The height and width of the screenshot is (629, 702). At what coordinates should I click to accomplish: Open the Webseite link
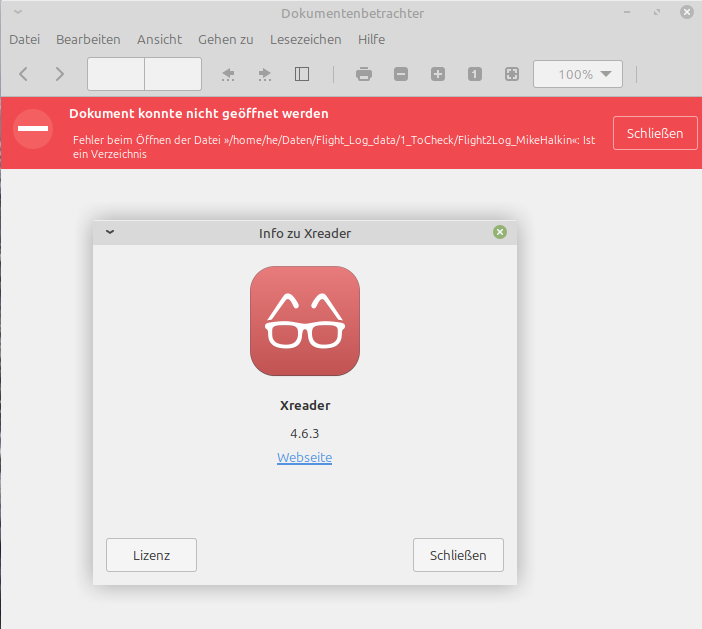click(x=304, y=458)
